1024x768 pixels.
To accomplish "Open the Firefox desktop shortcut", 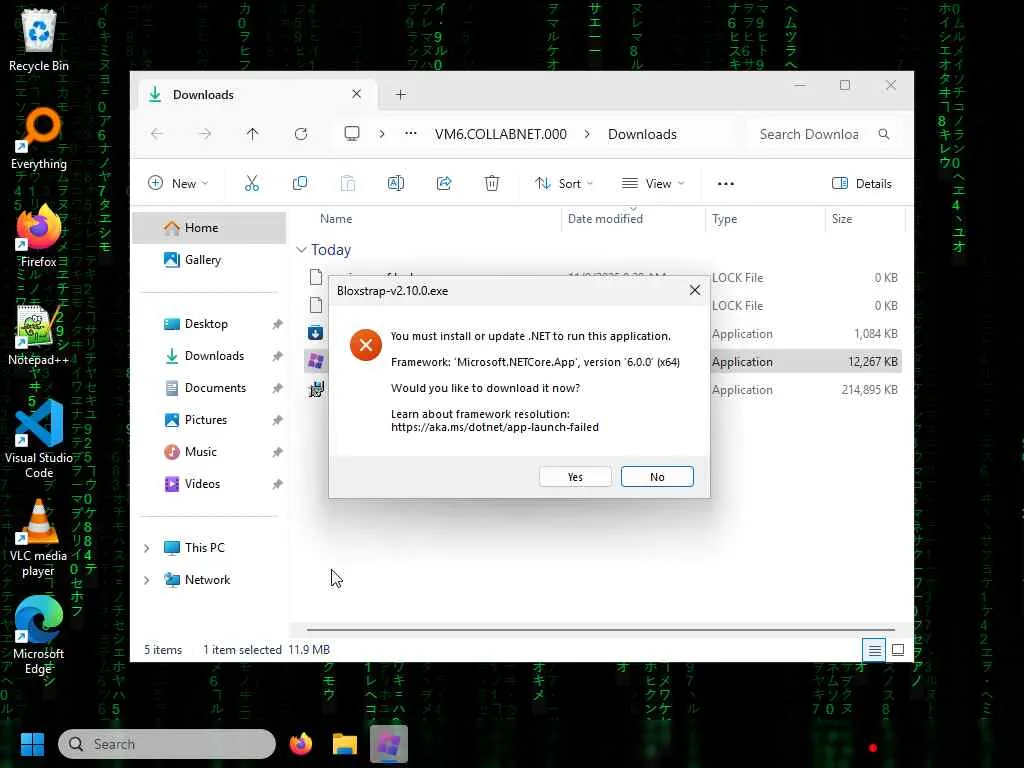I will pos(39,236).
